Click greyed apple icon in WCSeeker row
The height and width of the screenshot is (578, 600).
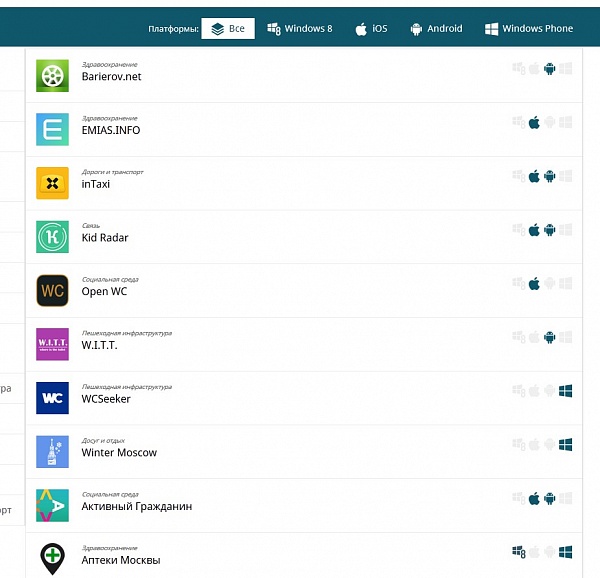(534, 391)
